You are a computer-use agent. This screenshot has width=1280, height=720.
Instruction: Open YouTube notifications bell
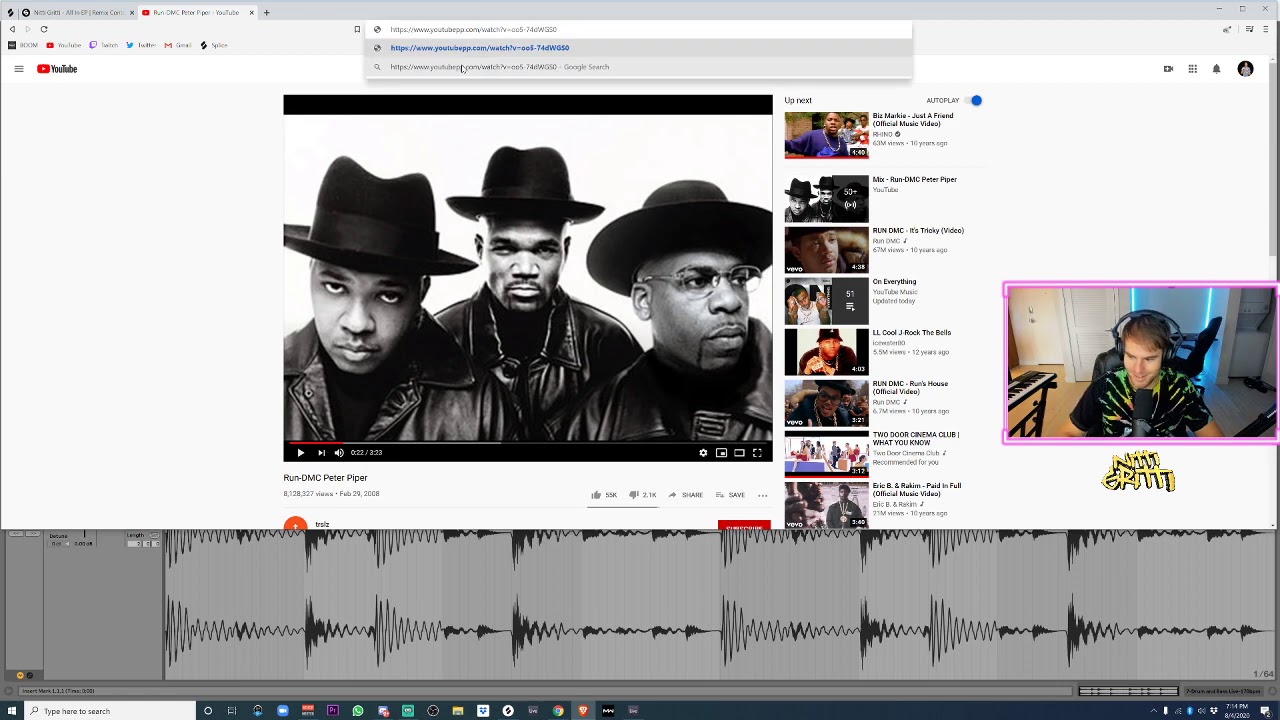tap(1216, 69)
